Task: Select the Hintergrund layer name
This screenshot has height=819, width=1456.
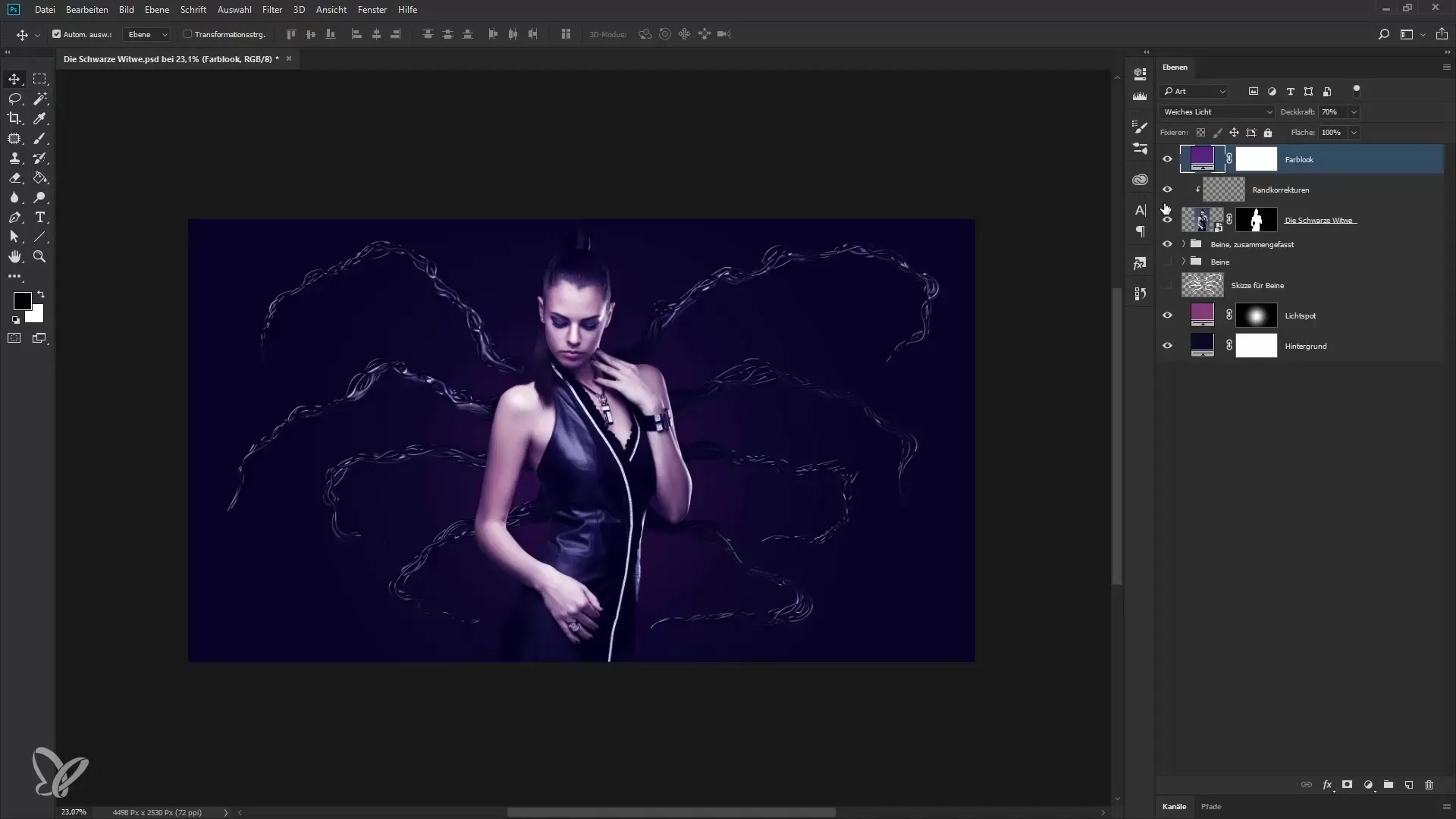Action: click(x=1305, y=346)
